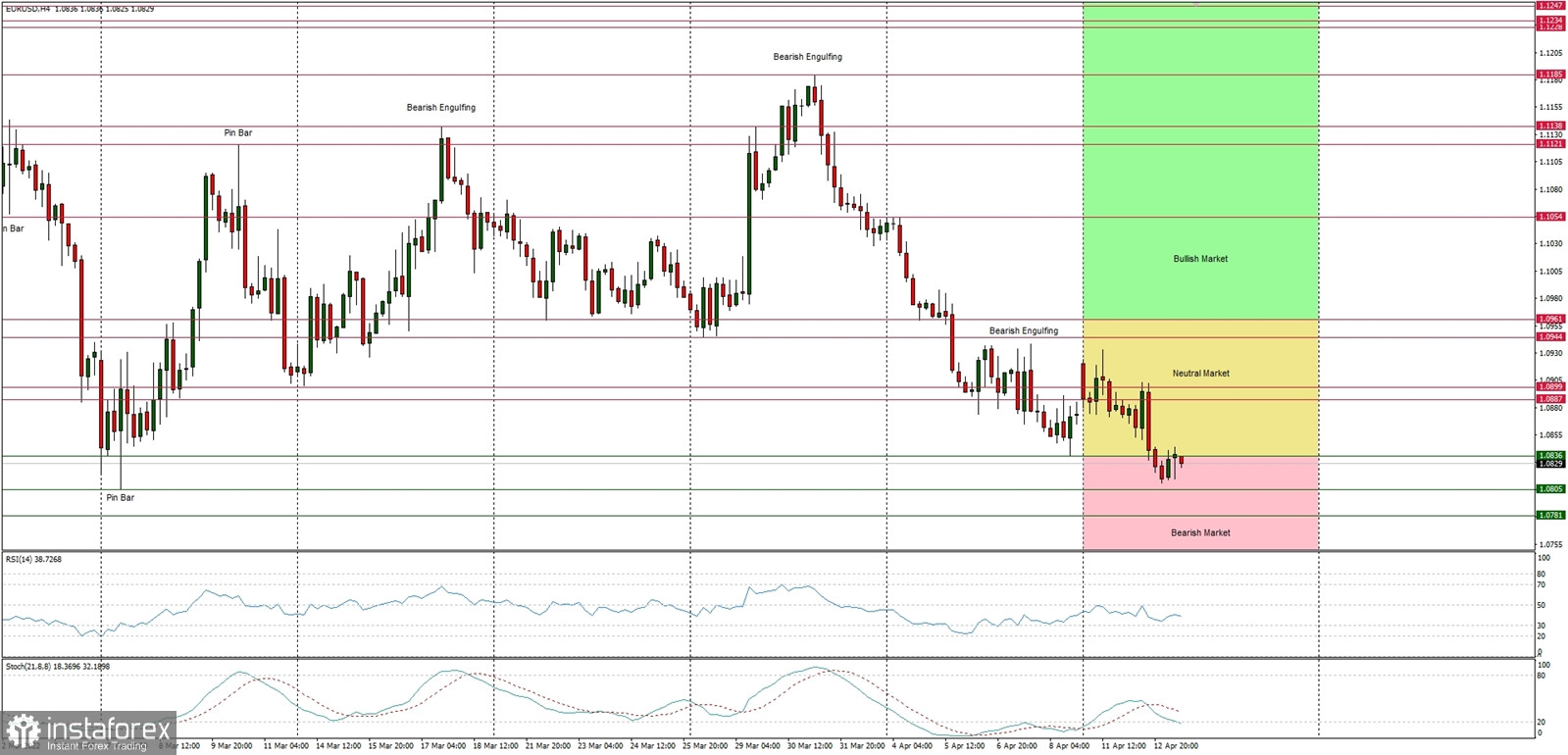
Task: Select the green 1.0805 support price tag
Action: coord(1550,489)
